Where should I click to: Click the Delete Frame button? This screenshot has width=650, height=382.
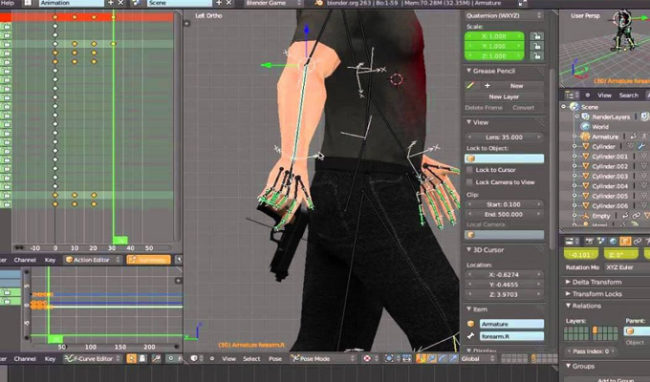(483, 108)
